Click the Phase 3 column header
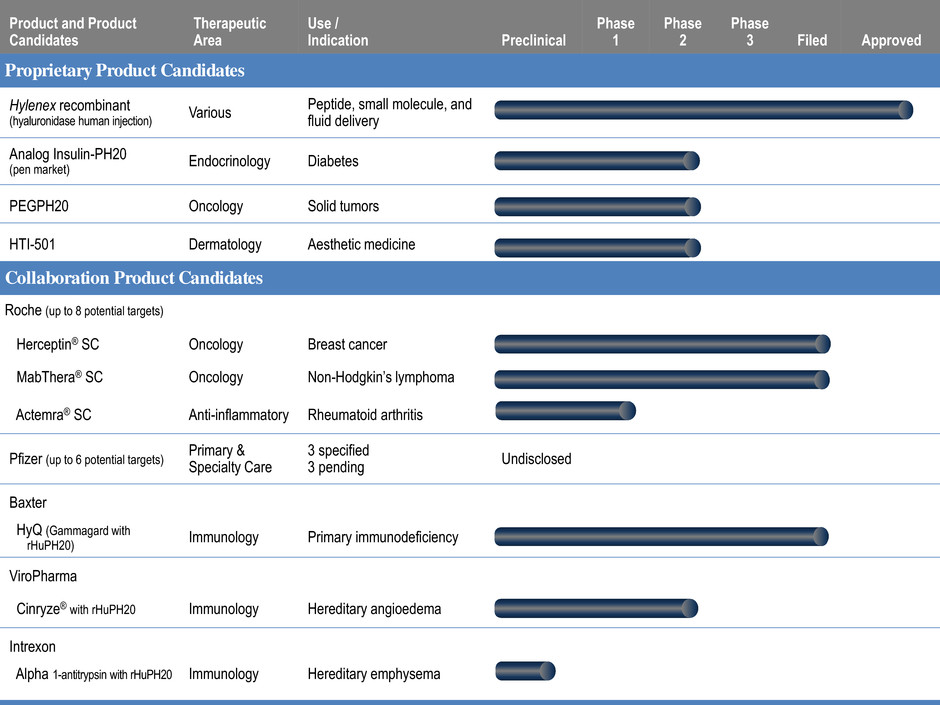 coord(749,32)
